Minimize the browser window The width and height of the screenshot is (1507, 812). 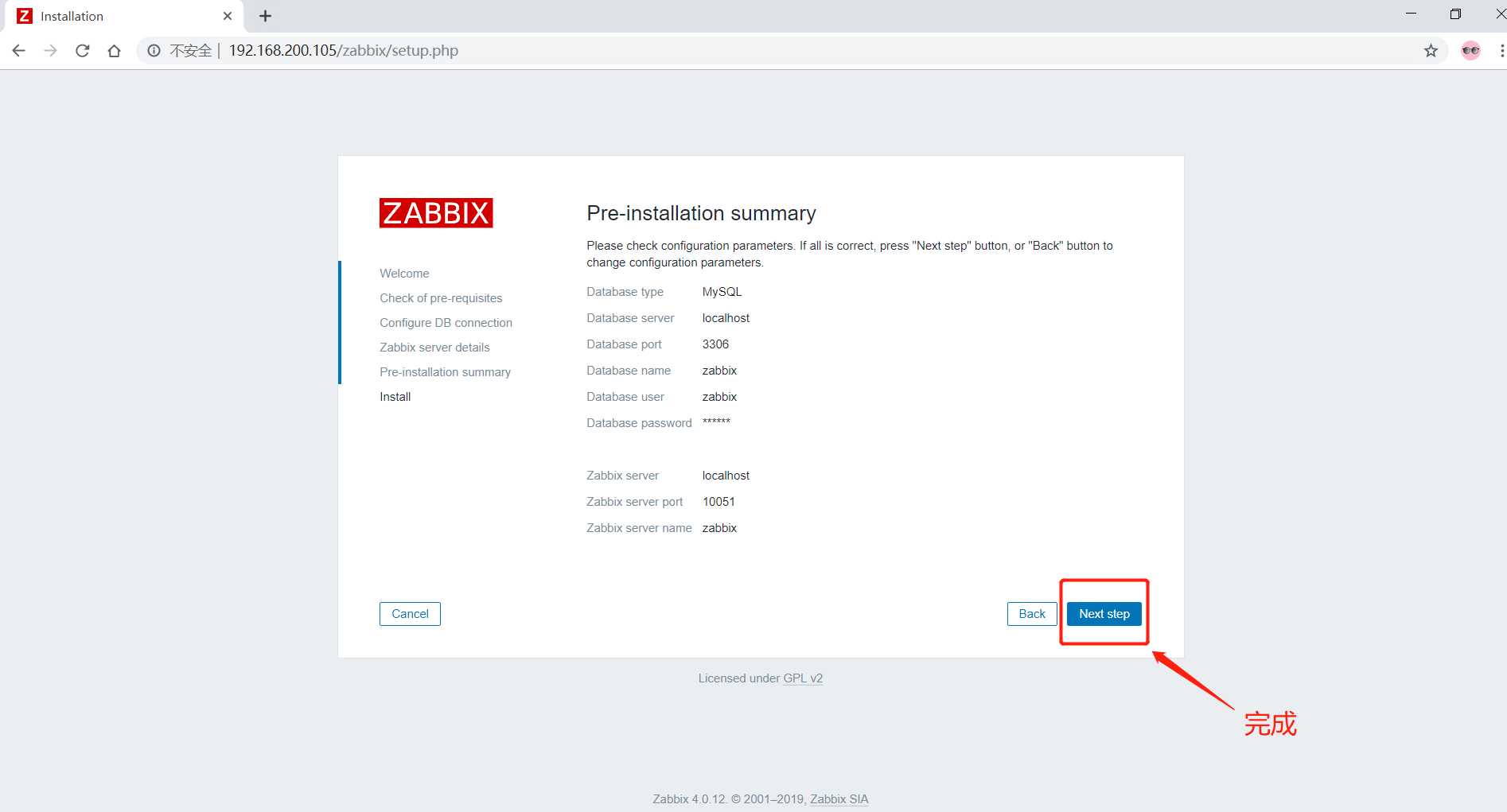click(x=1411, y=14)
